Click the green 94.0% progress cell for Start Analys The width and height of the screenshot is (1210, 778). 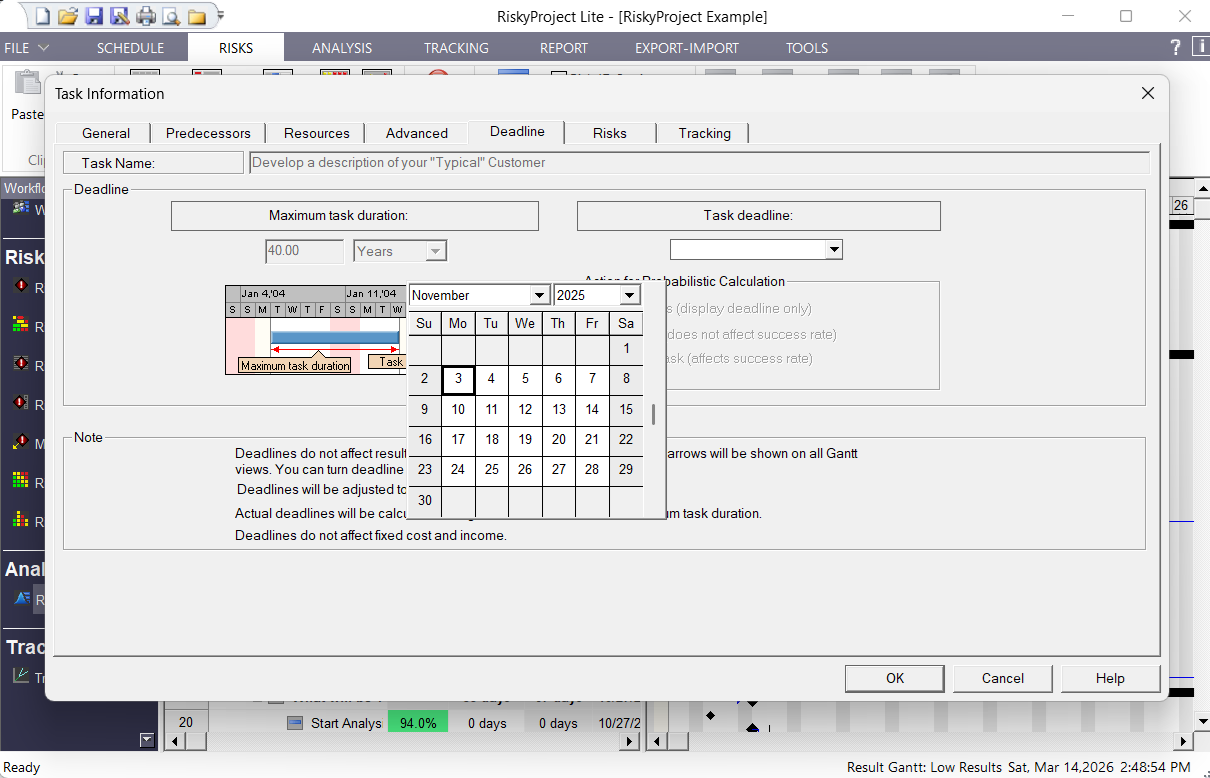click(418, 722)
